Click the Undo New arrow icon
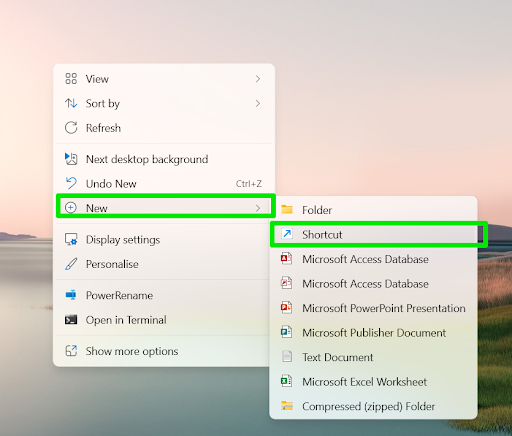 point(71,183)
